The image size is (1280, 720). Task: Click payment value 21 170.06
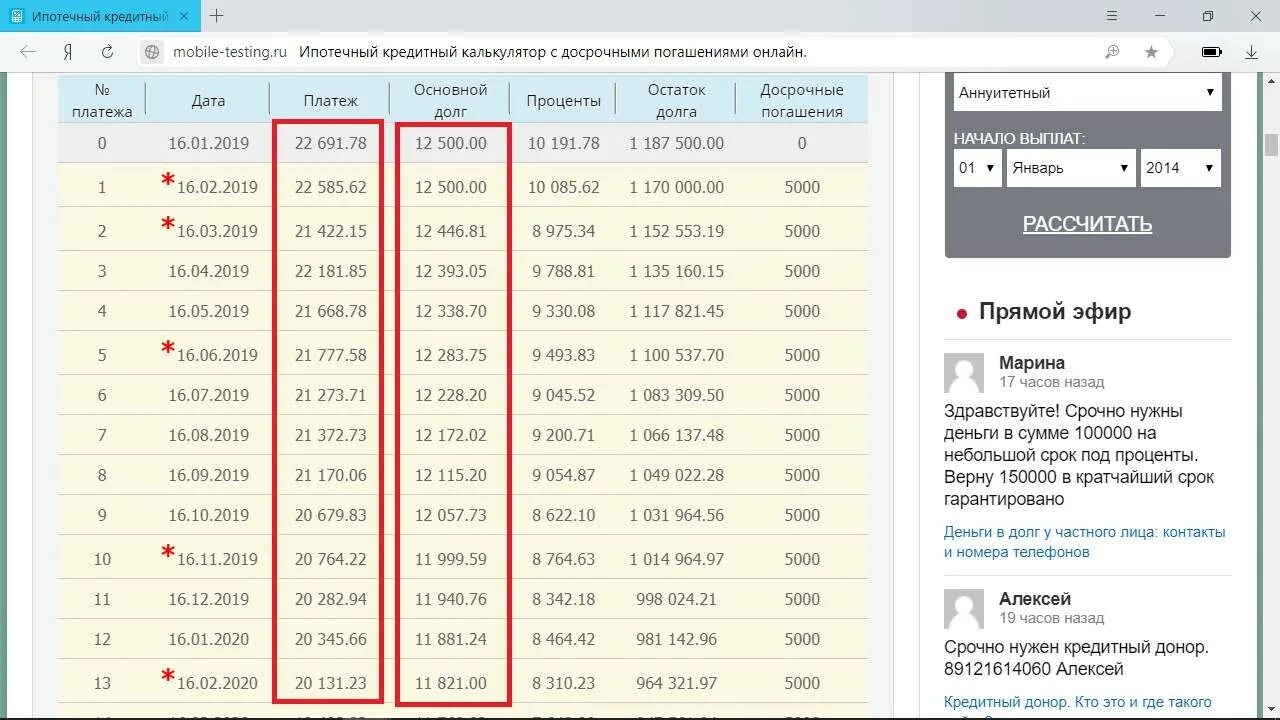click(x=330, y=475)
